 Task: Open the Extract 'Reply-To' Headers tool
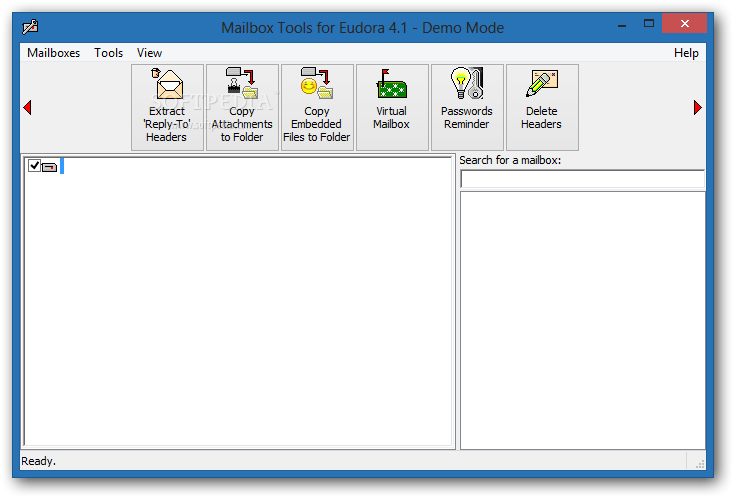click(167, 107)
